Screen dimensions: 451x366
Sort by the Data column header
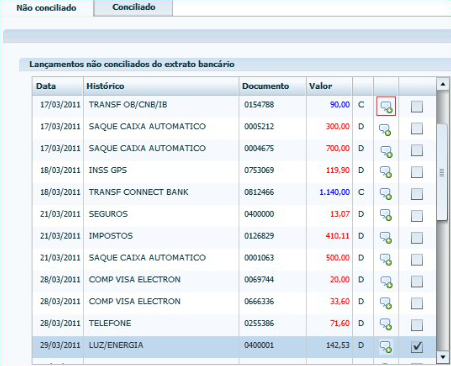58,86
